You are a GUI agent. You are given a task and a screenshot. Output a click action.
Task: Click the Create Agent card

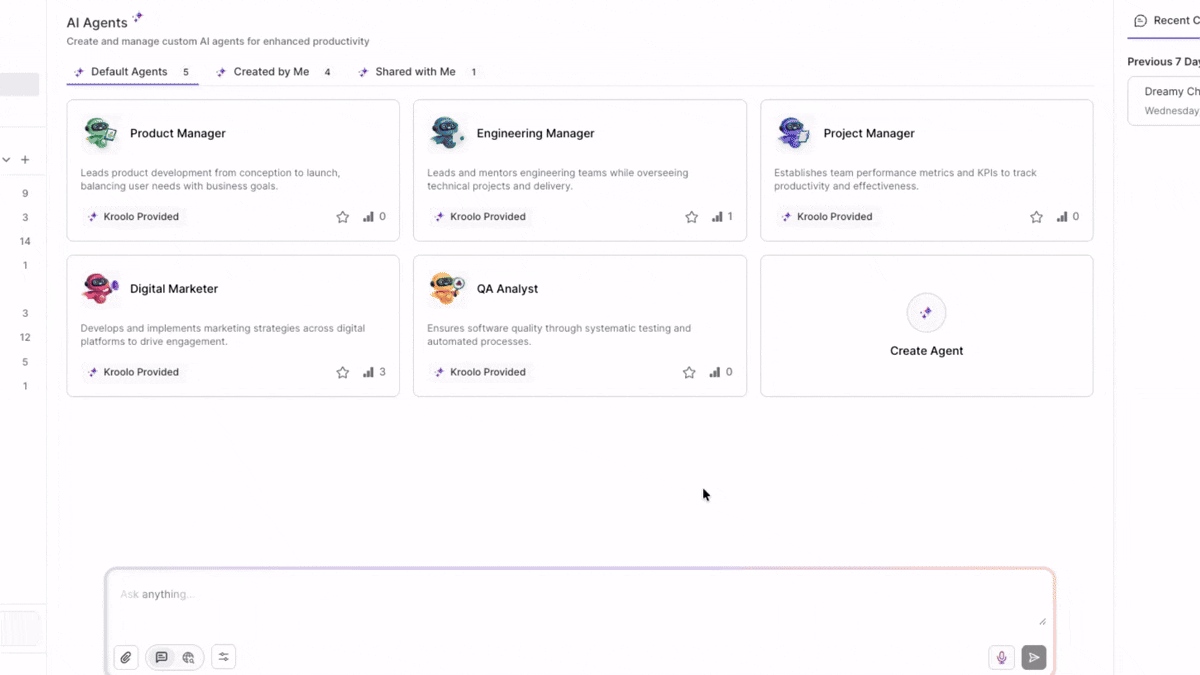tap(926, 325)
